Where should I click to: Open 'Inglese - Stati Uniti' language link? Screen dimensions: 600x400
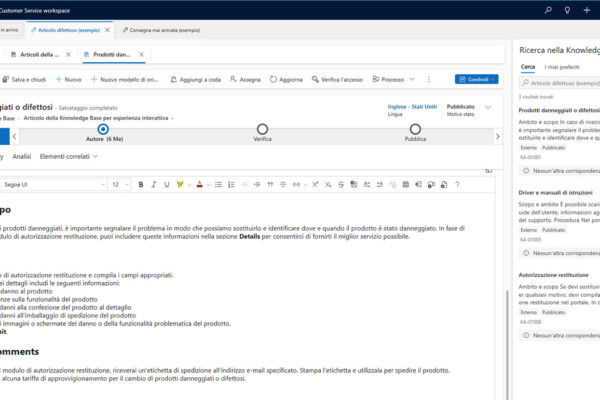pyautogui.click(x=412, y=106)
